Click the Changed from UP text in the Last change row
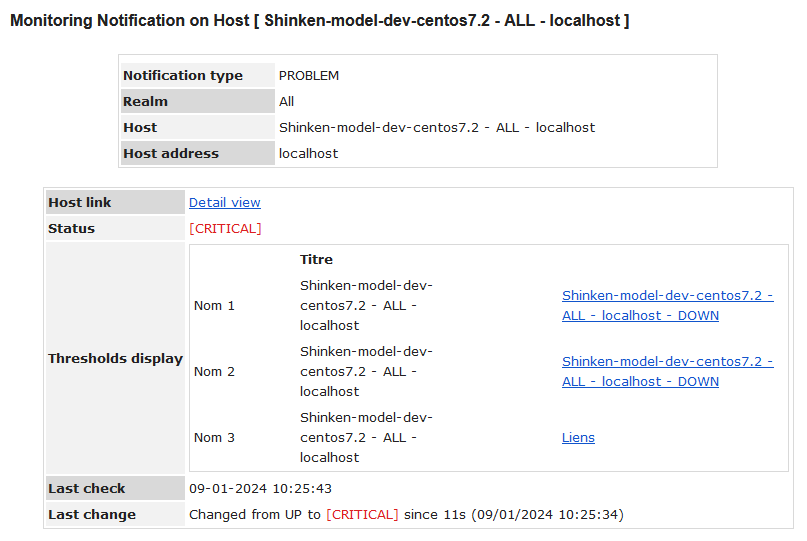Screen dimensions: 807x541 tap(255, 514)
